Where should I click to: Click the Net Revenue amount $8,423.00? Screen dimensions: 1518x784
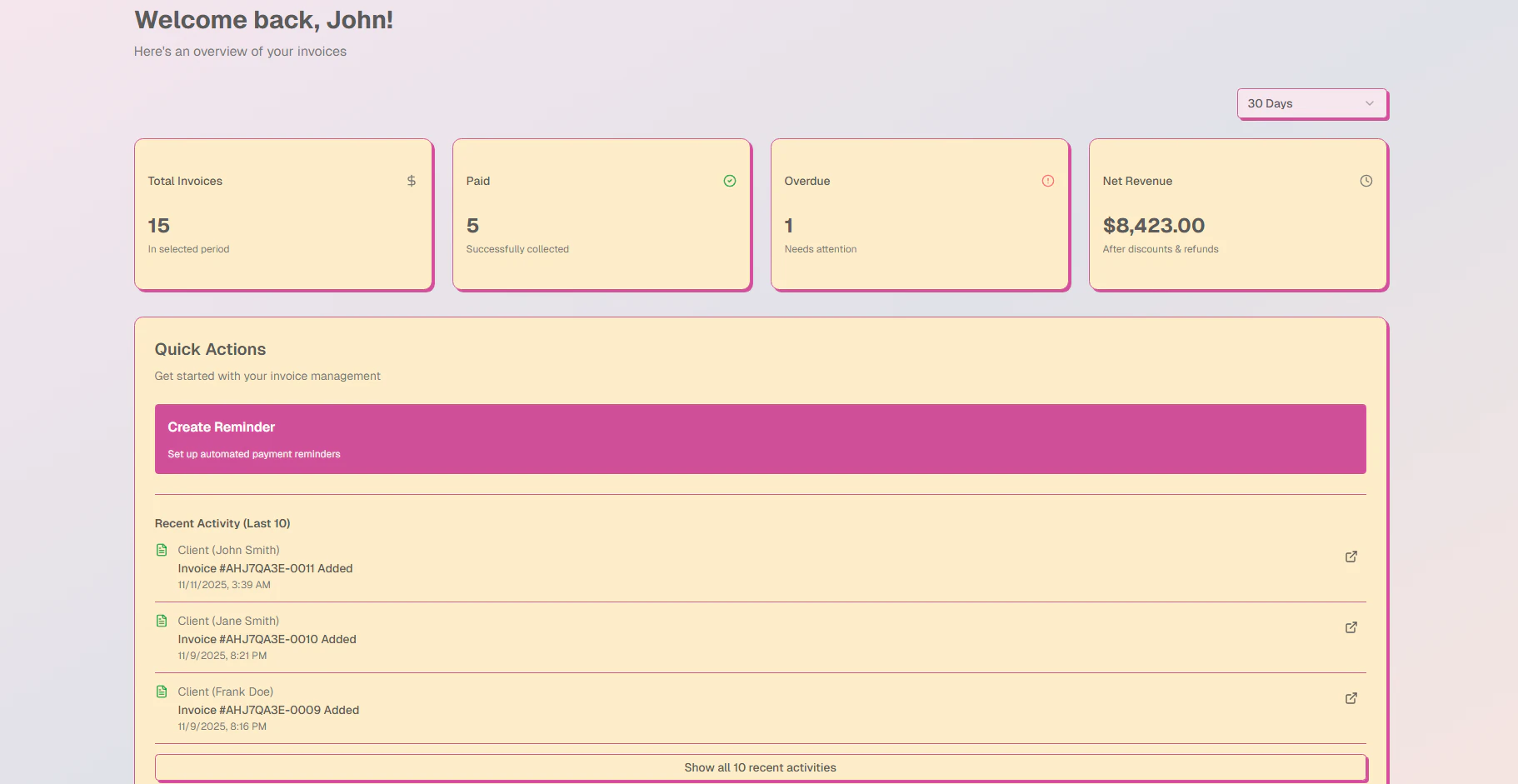1153,226
